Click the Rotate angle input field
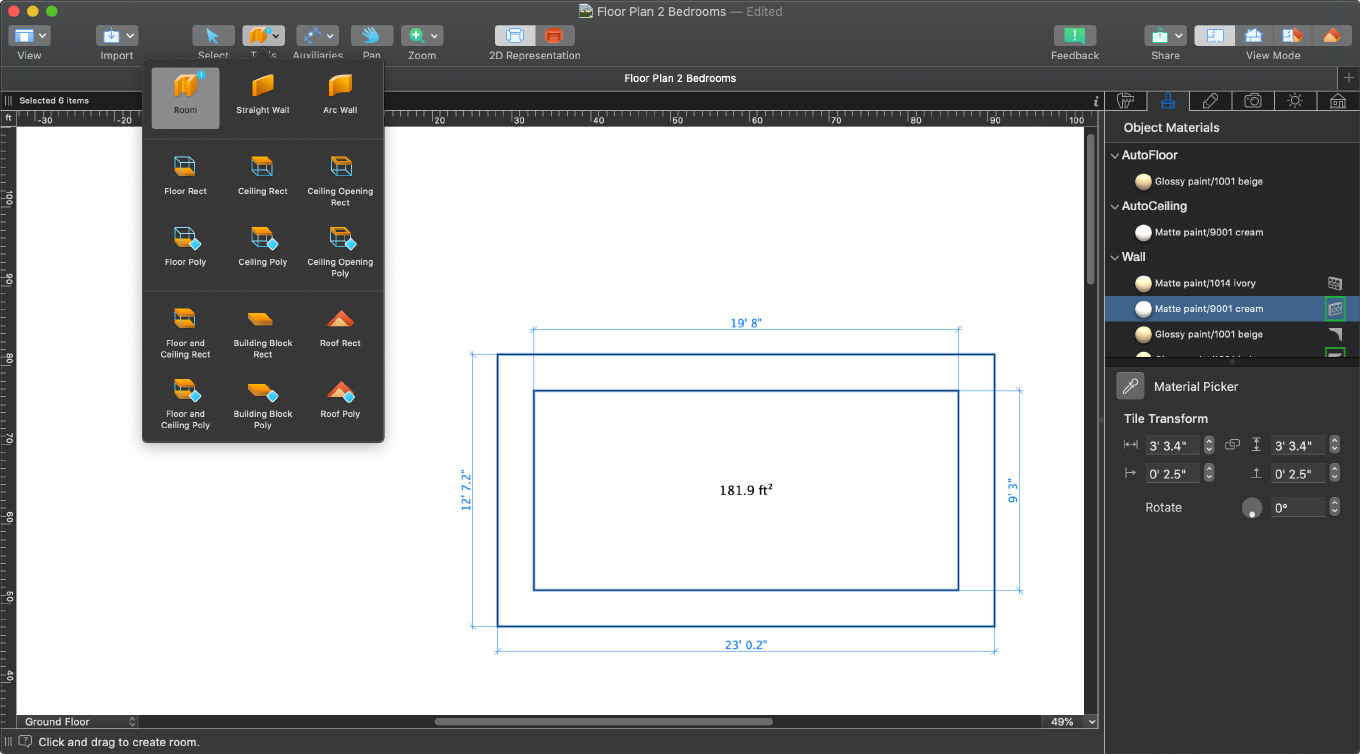Viewport: 1360px width, 754px height. coord(1298,507)
